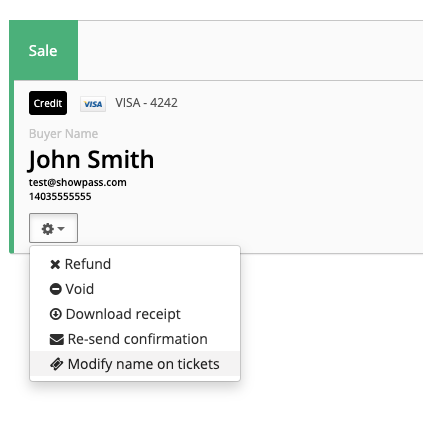Click the black Credit badge
The height and width of the screenshot is (423, 423).
pos(48,103)
